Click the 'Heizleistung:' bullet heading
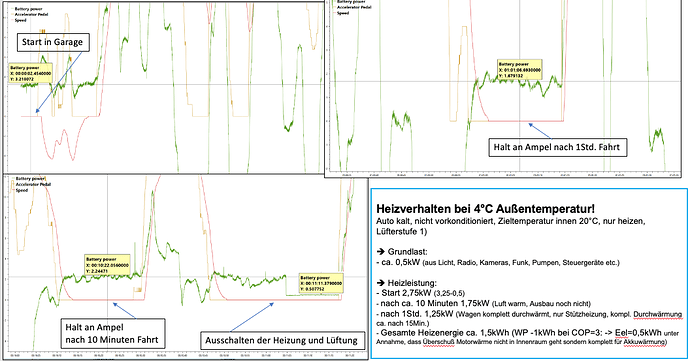This screenshot has width=690, height=361. point(406,283)
